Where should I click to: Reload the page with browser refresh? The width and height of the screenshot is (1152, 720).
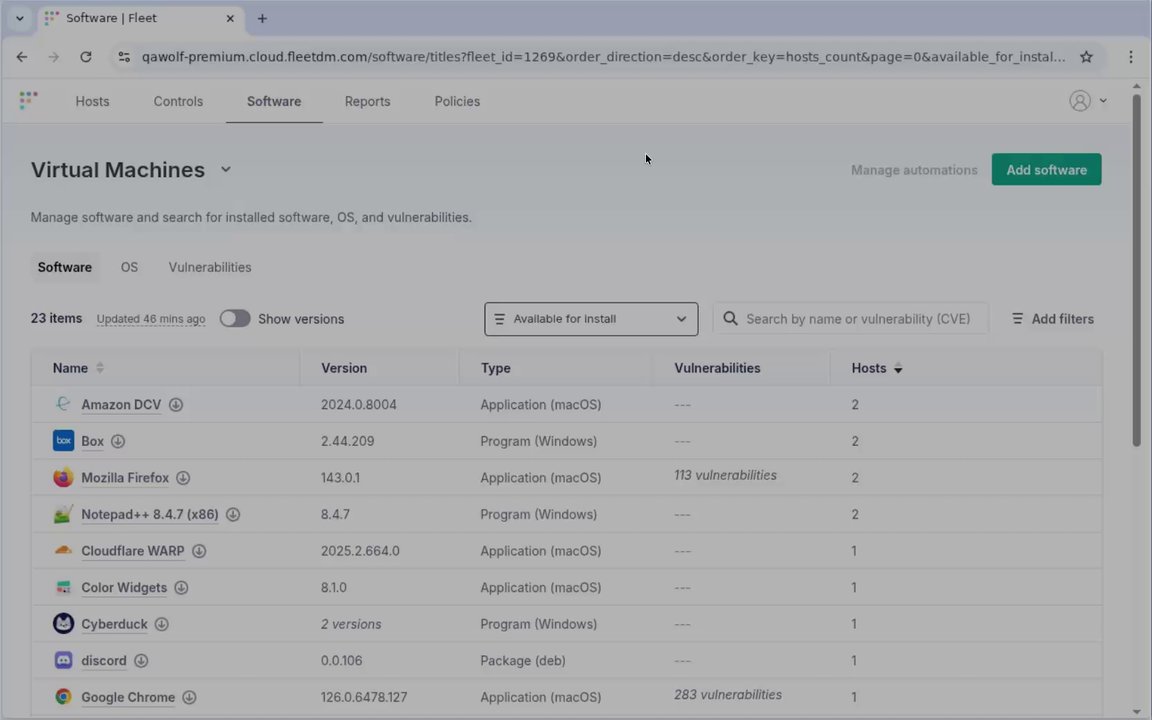86,57
